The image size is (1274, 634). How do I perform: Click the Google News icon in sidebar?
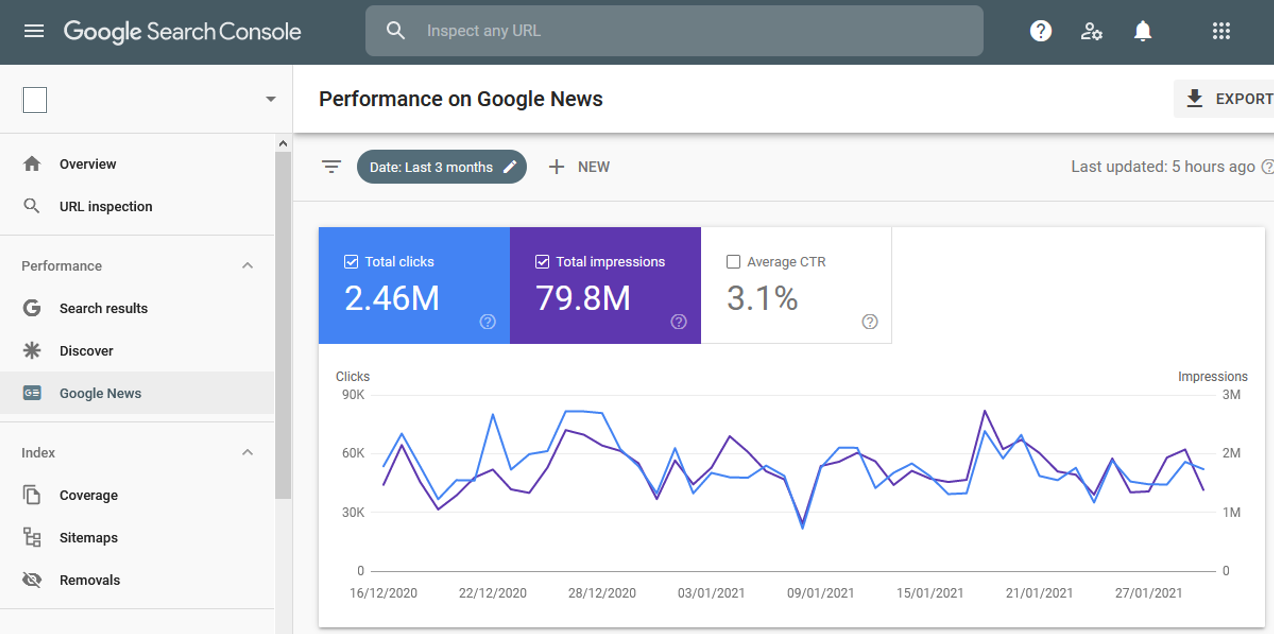pos(32,393)
